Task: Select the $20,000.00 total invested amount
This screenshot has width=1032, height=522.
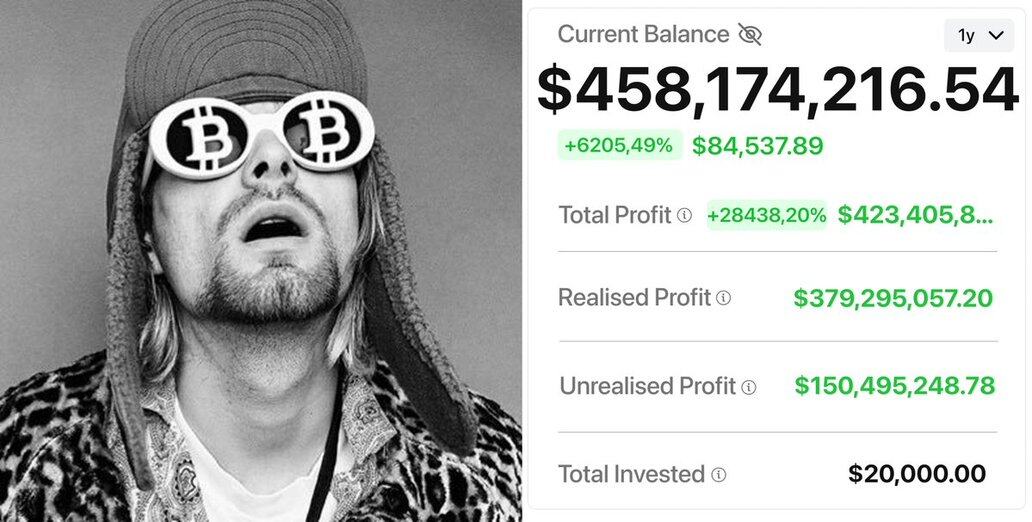Action: pos(917,474)
